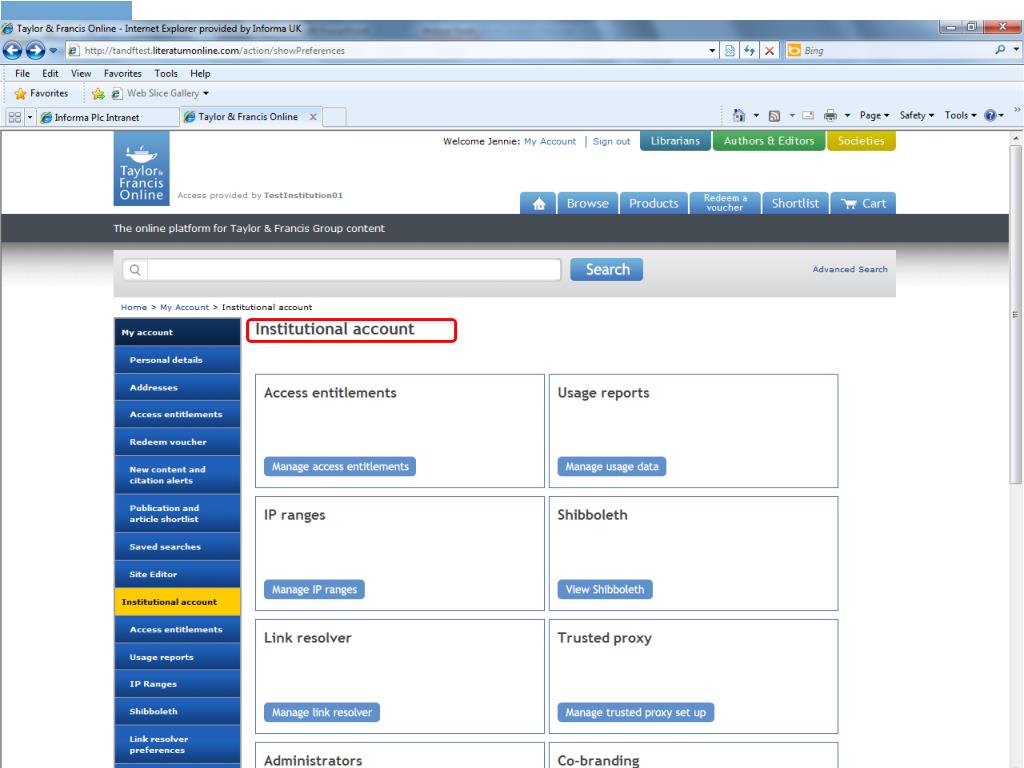Click the Sign out link
The width and height of the screenshot is (1024, 768).
pyautogui.click(x=611, y=141)
